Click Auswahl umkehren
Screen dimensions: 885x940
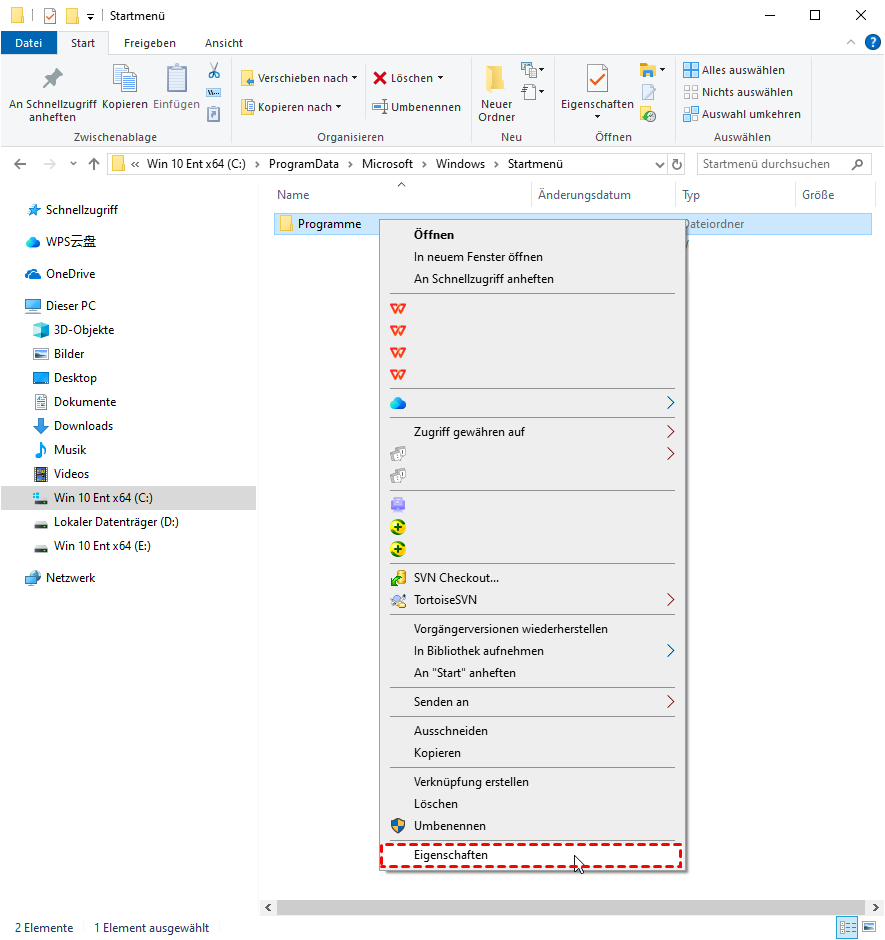coord(742,114)
